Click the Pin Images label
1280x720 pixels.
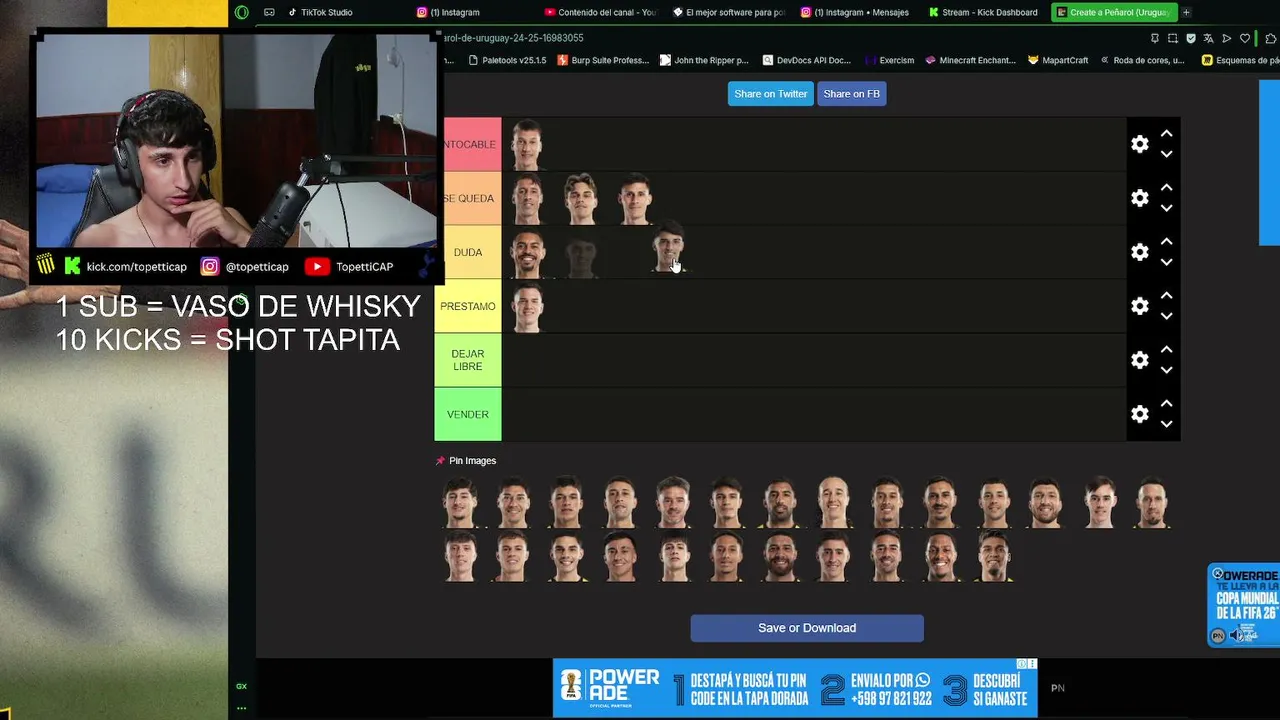472,461
